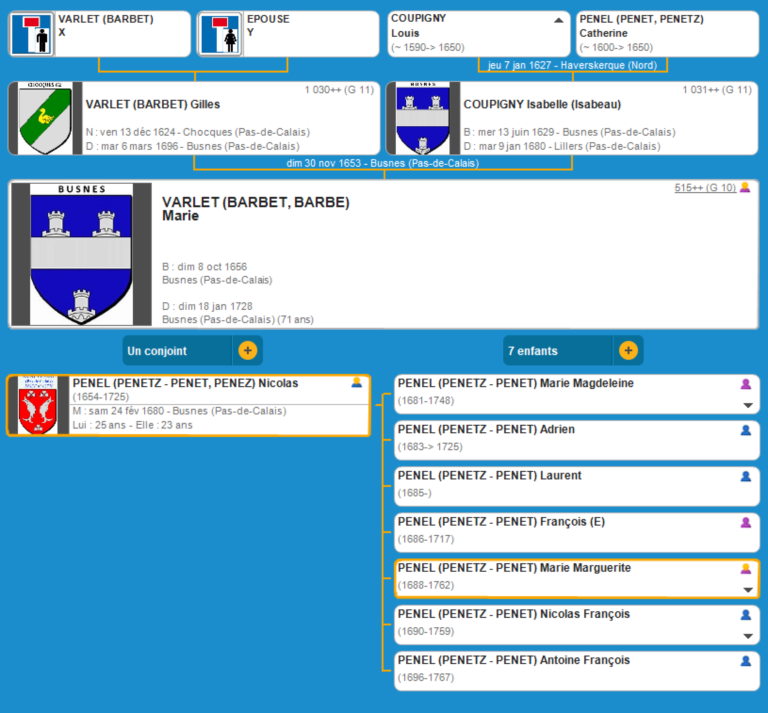Screen dimensions: 768x713
Task: Click the Busnes coat of arms image
Action: [x=81, y=254]
